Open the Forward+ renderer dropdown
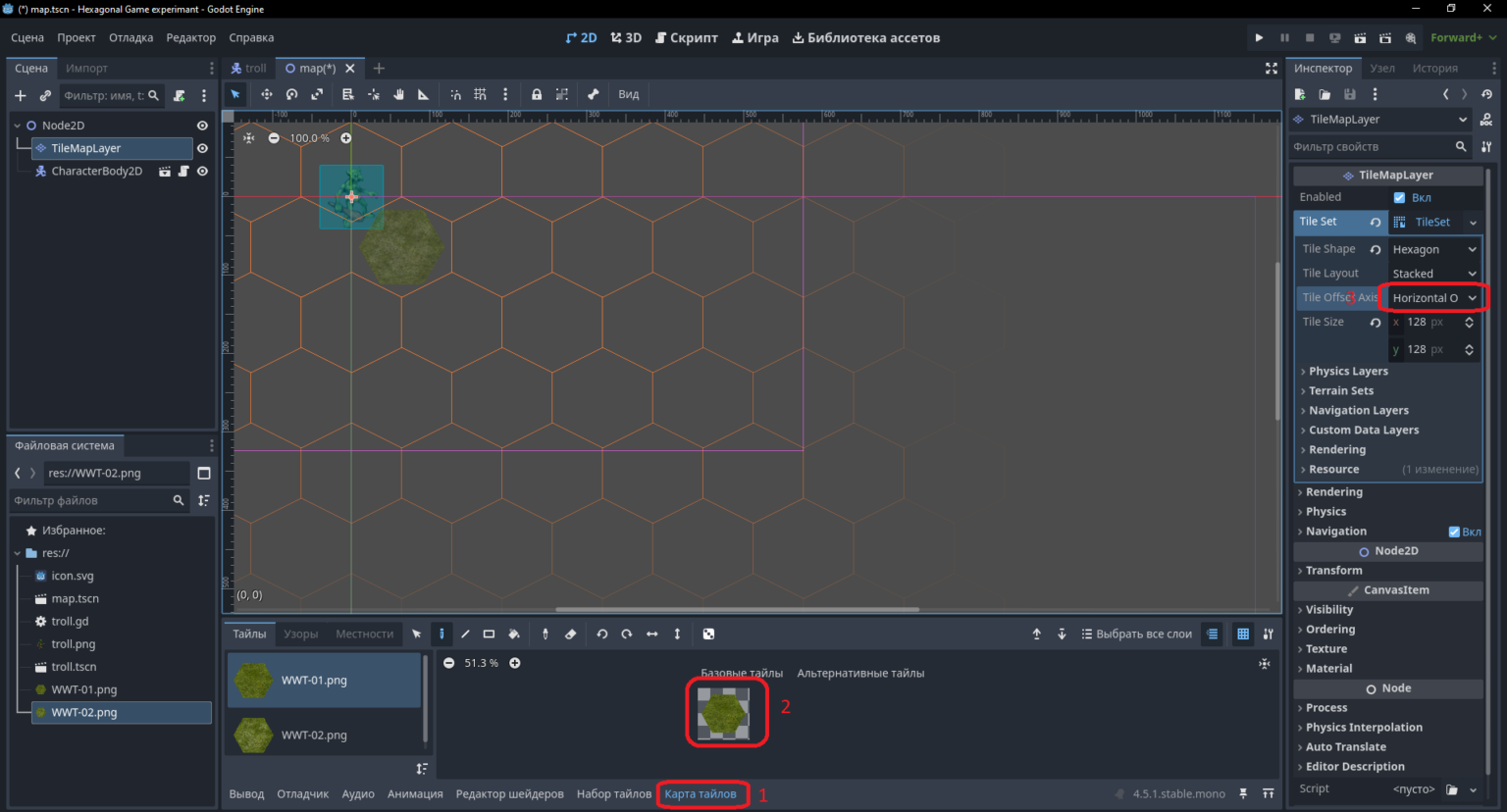 (1463, 37)
